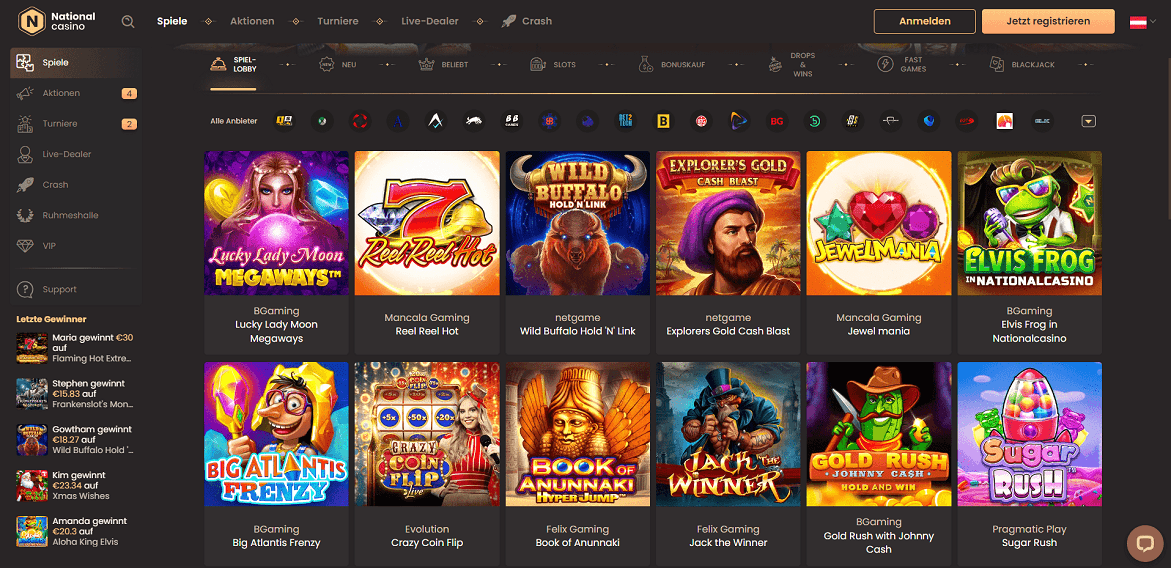Select the Betsoft provider icon
The image size is (1171, 568).
pos(662,121)
